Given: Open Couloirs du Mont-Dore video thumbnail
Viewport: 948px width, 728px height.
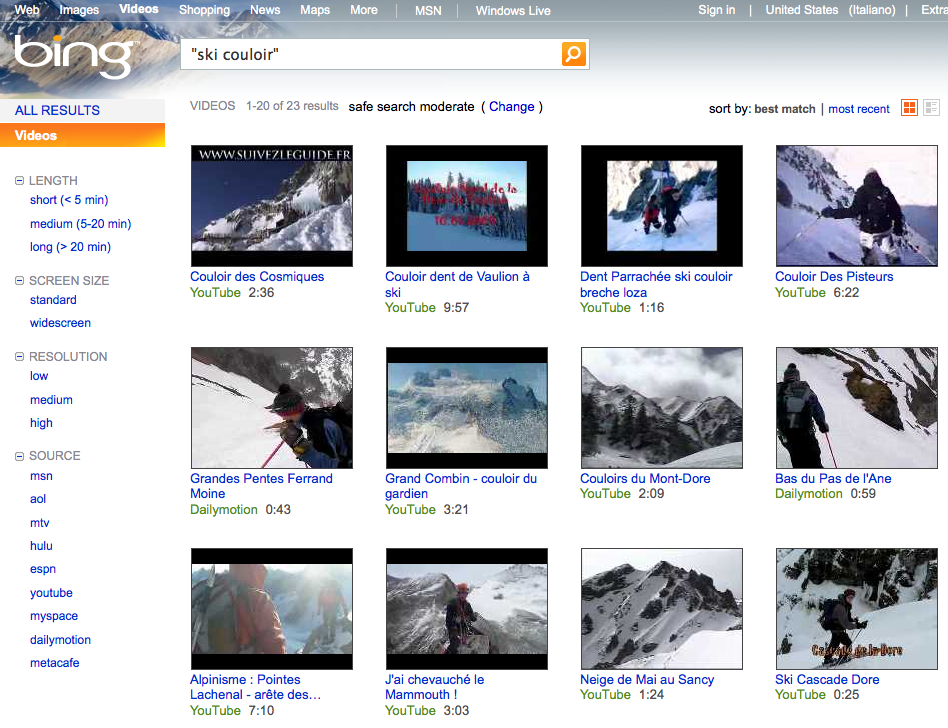Looking at the screenshot, I should pos(661,407).
